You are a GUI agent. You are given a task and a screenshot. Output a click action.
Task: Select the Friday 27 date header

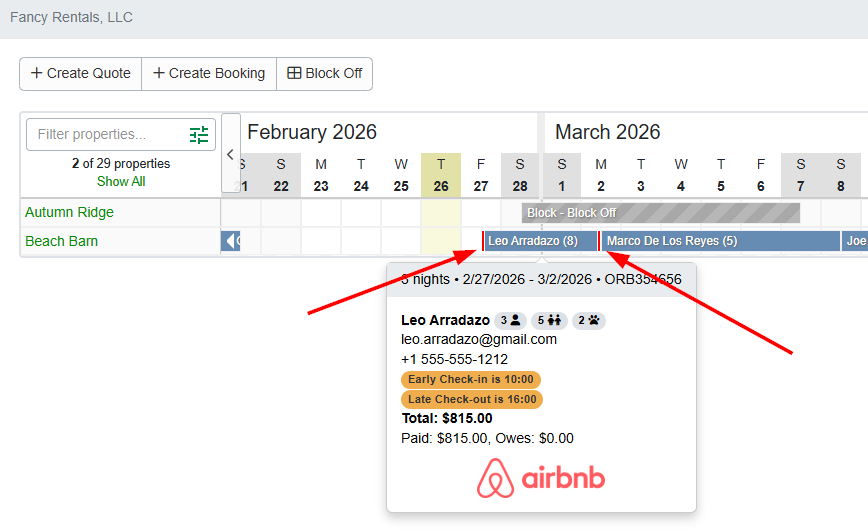click(x=480, y=175)
